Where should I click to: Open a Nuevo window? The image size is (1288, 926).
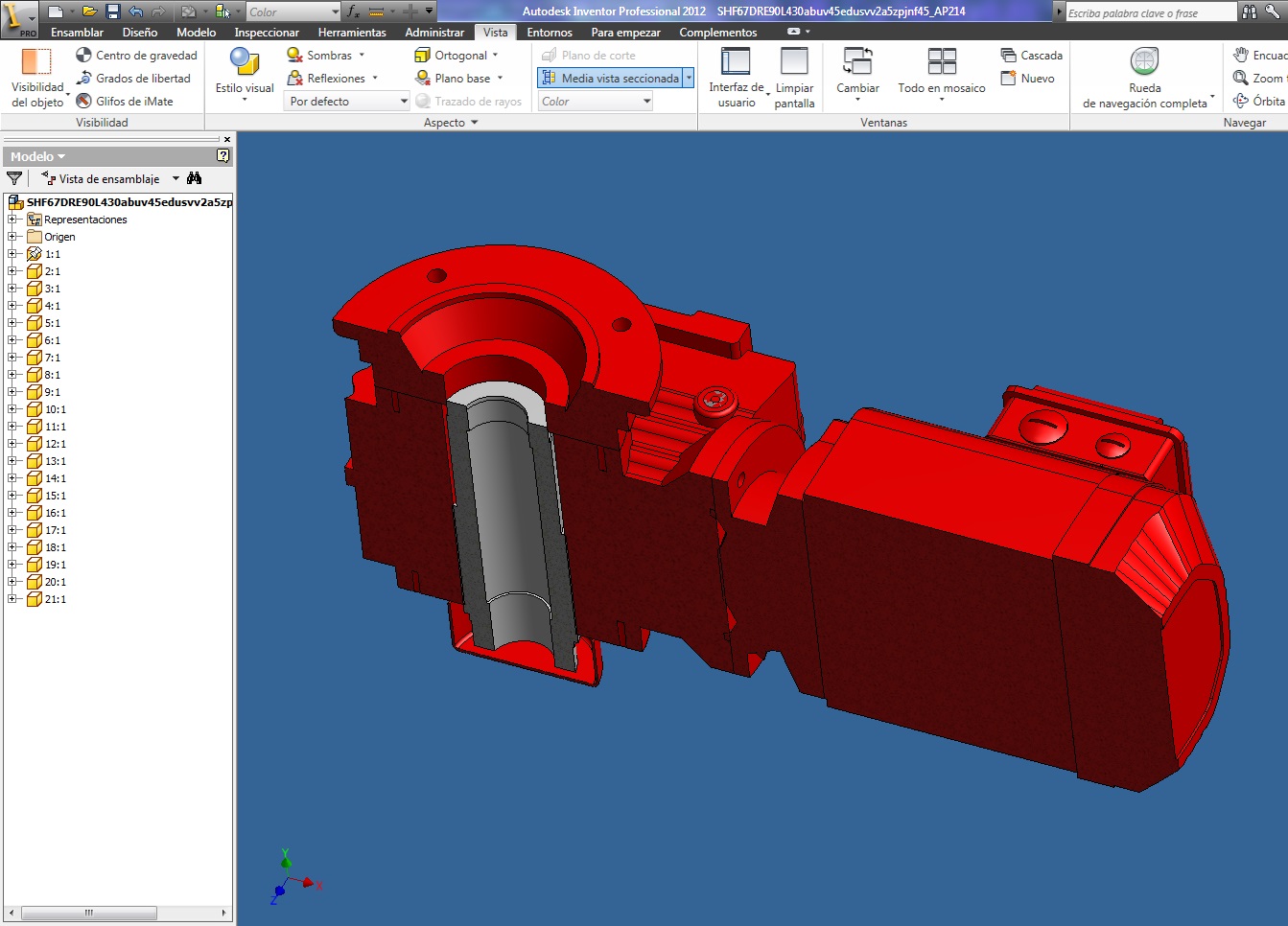click(x=1027, y=79)
